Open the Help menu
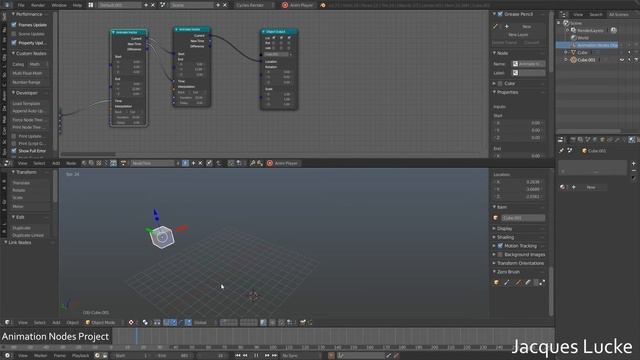640x360 pixels. coord(77,5)
